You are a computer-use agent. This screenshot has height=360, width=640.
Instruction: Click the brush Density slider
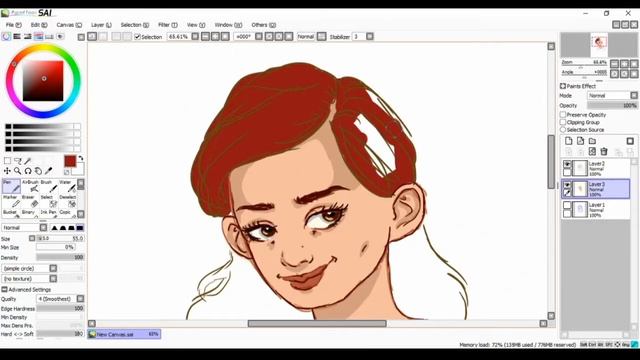(60, 257)
